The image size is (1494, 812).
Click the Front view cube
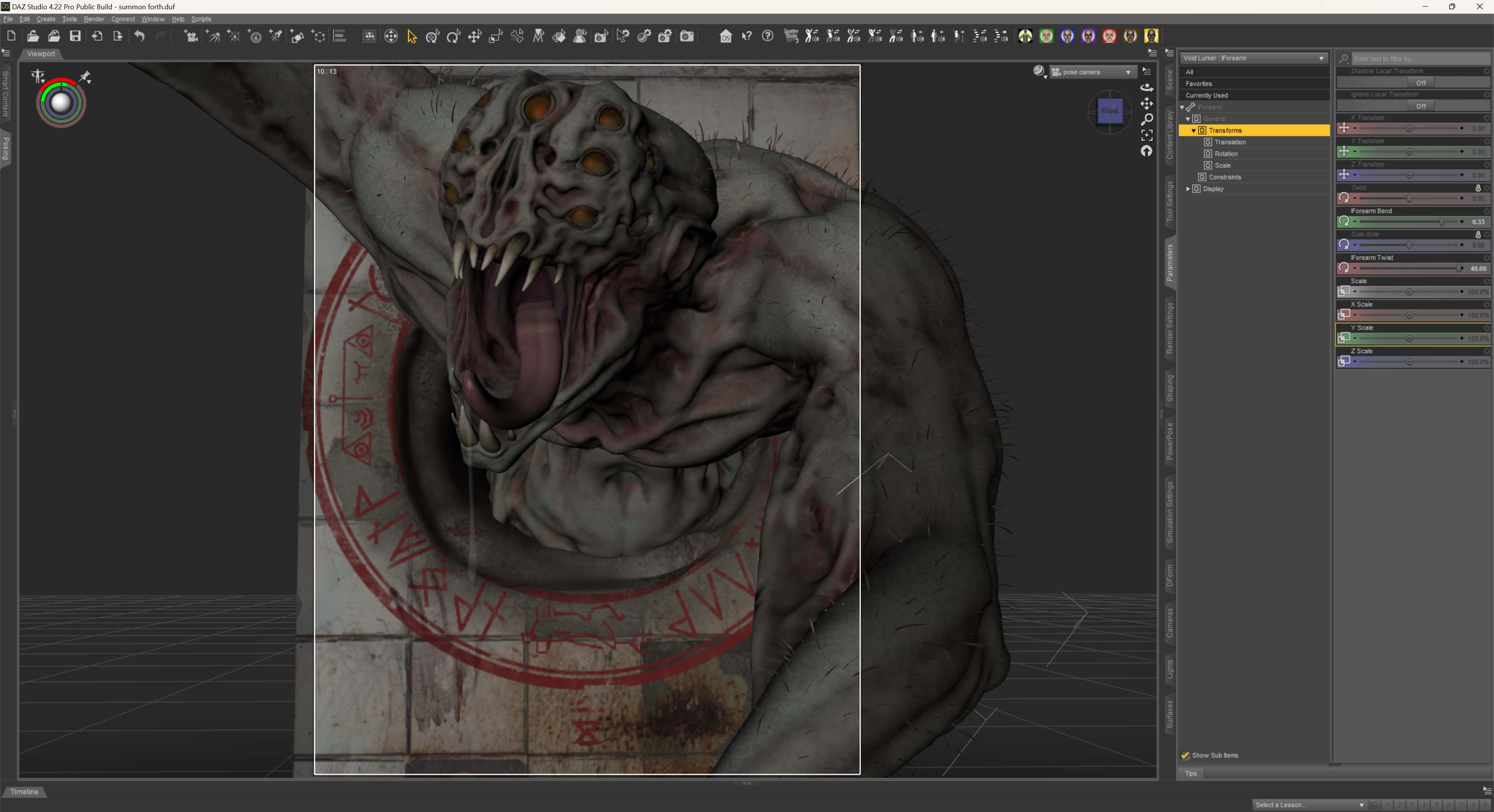pos(1110,111)
